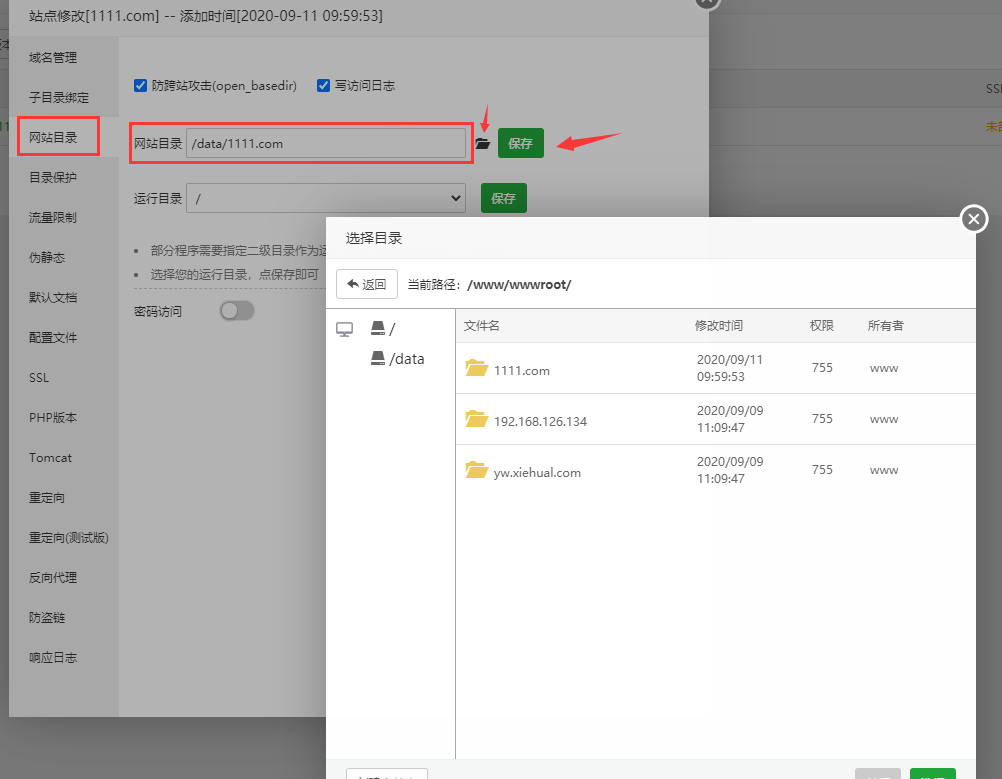Click the 网站目录 path input field
This screenshot has width=1002, height=779.
pos(326,143)
